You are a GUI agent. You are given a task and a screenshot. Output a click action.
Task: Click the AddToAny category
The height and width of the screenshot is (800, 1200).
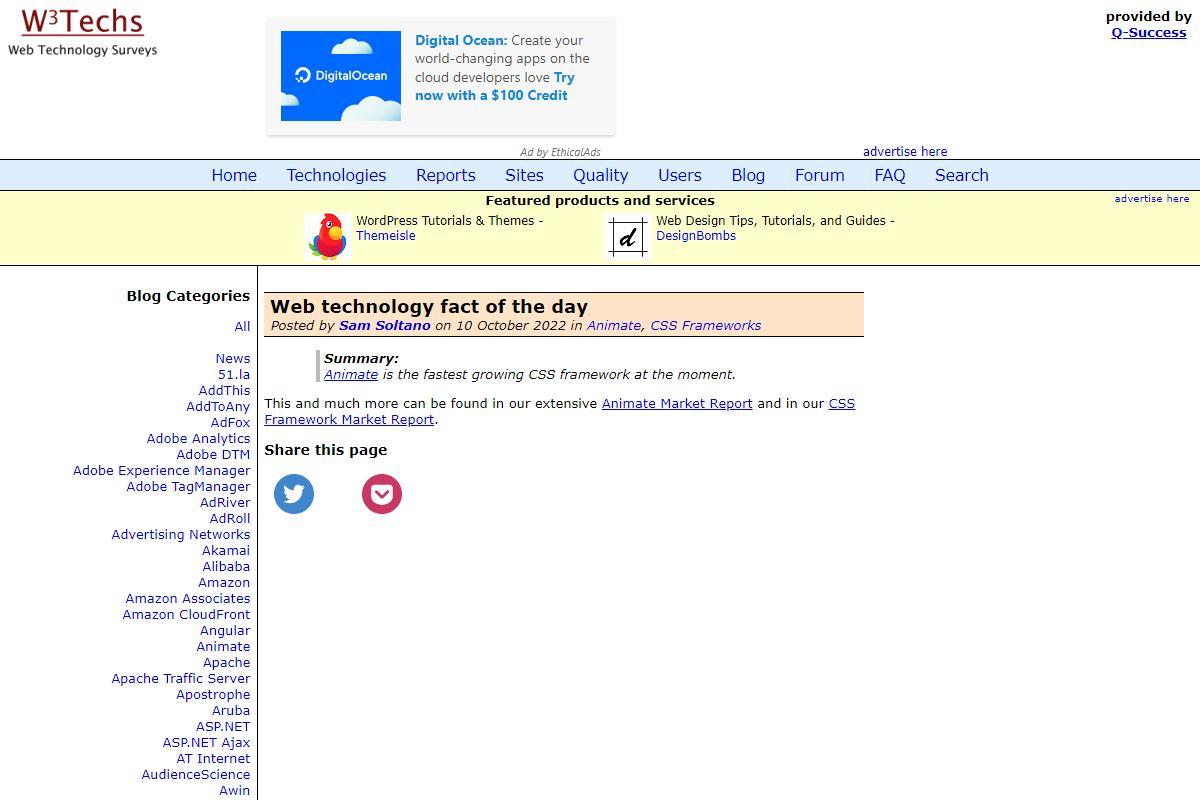tap(218, 406)
